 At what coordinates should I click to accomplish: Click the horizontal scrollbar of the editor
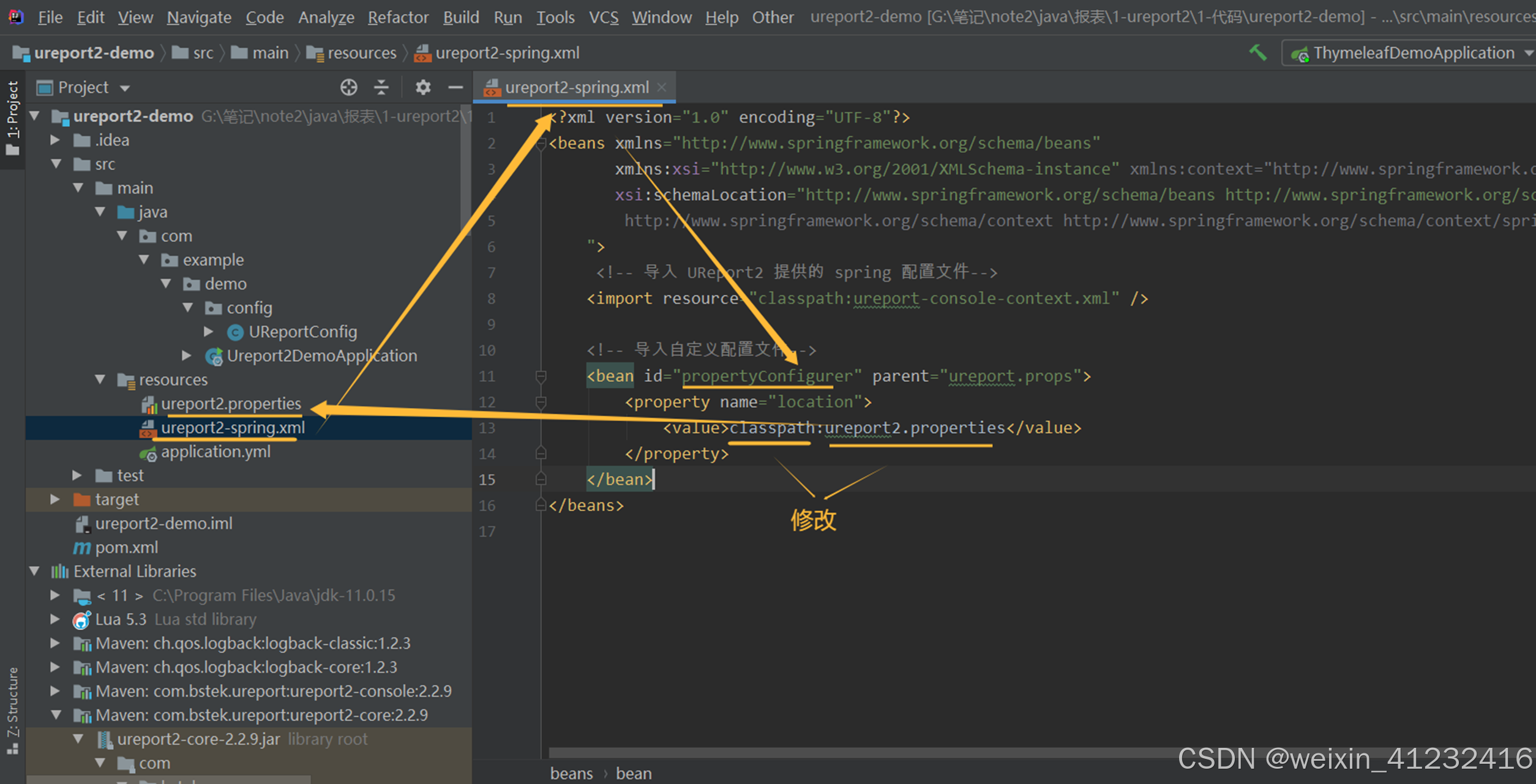(857, 752)
